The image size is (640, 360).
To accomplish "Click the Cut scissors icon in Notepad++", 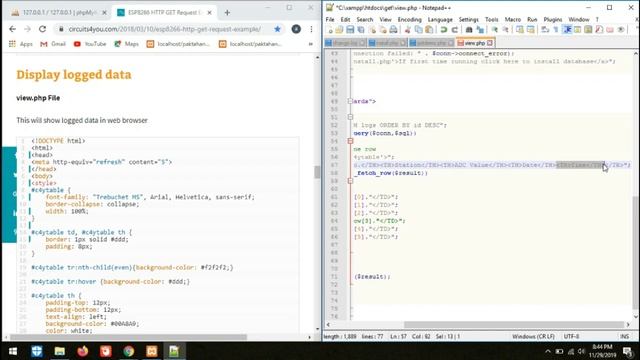I will tap(407, 29).
